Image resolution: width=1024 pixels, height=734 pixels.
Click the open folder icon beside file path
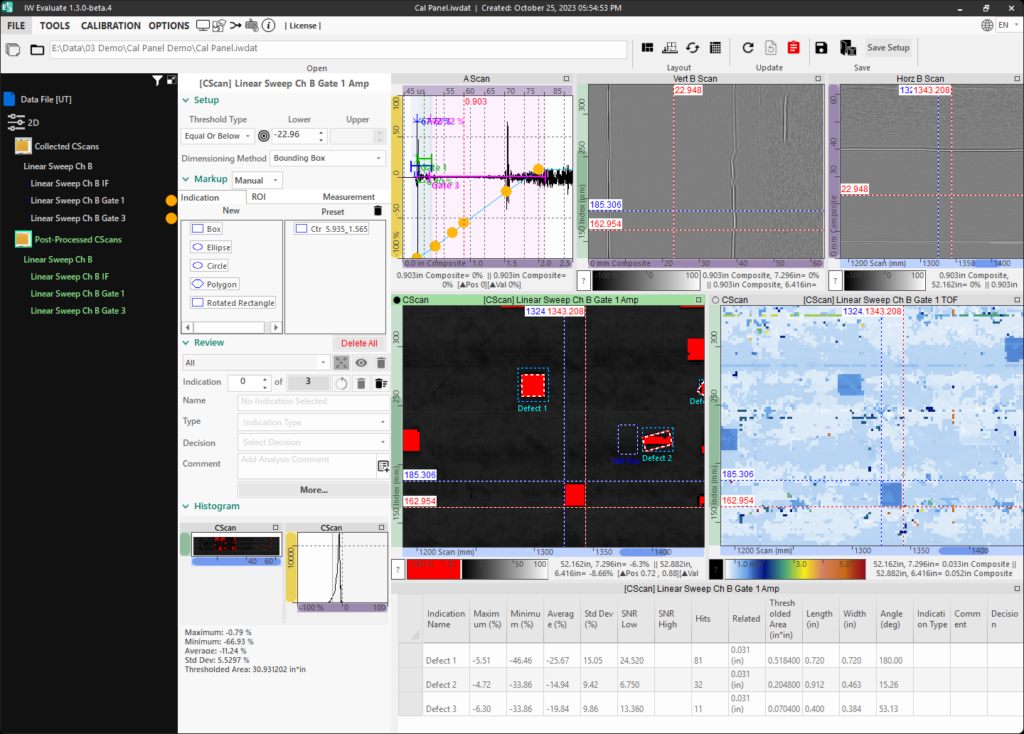point(37,50)
